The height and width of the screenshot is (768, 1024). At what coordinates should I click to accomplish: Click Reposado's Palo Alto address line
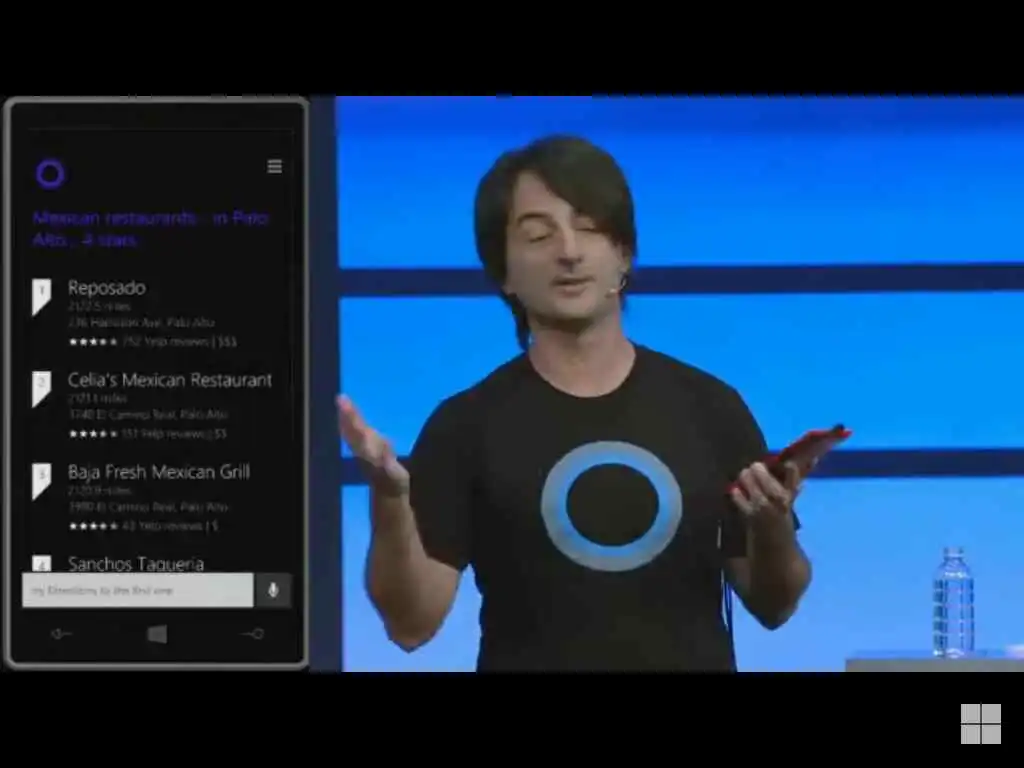[x=141, y=323]
